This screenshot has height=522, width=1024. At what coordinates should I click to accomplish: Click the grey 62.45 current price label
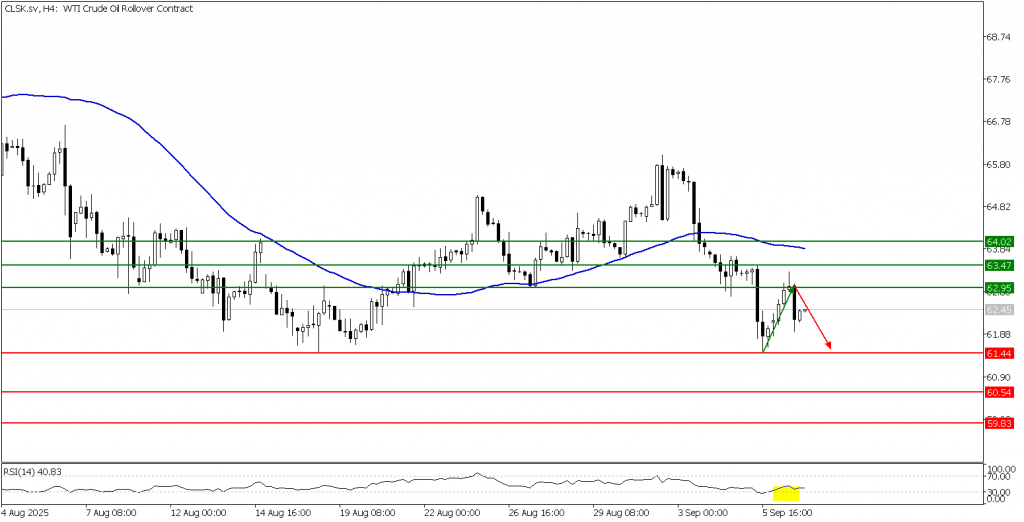click(x=1000, y=310)
